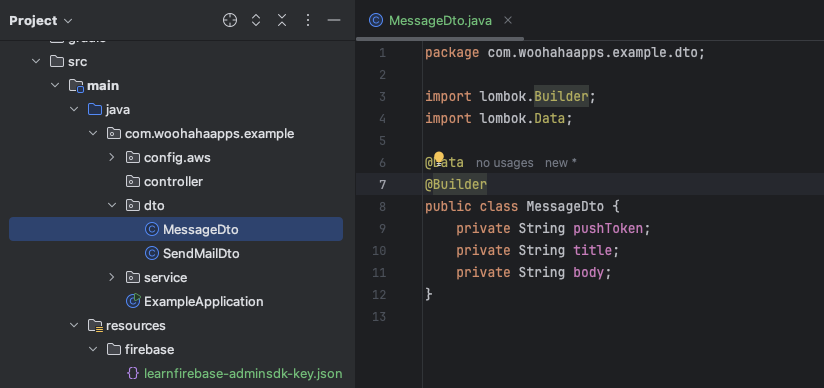The height and width of the screenshot is (388, 824).
Task: Click the config.aws package icon
Action: click(x=132, y=157)
